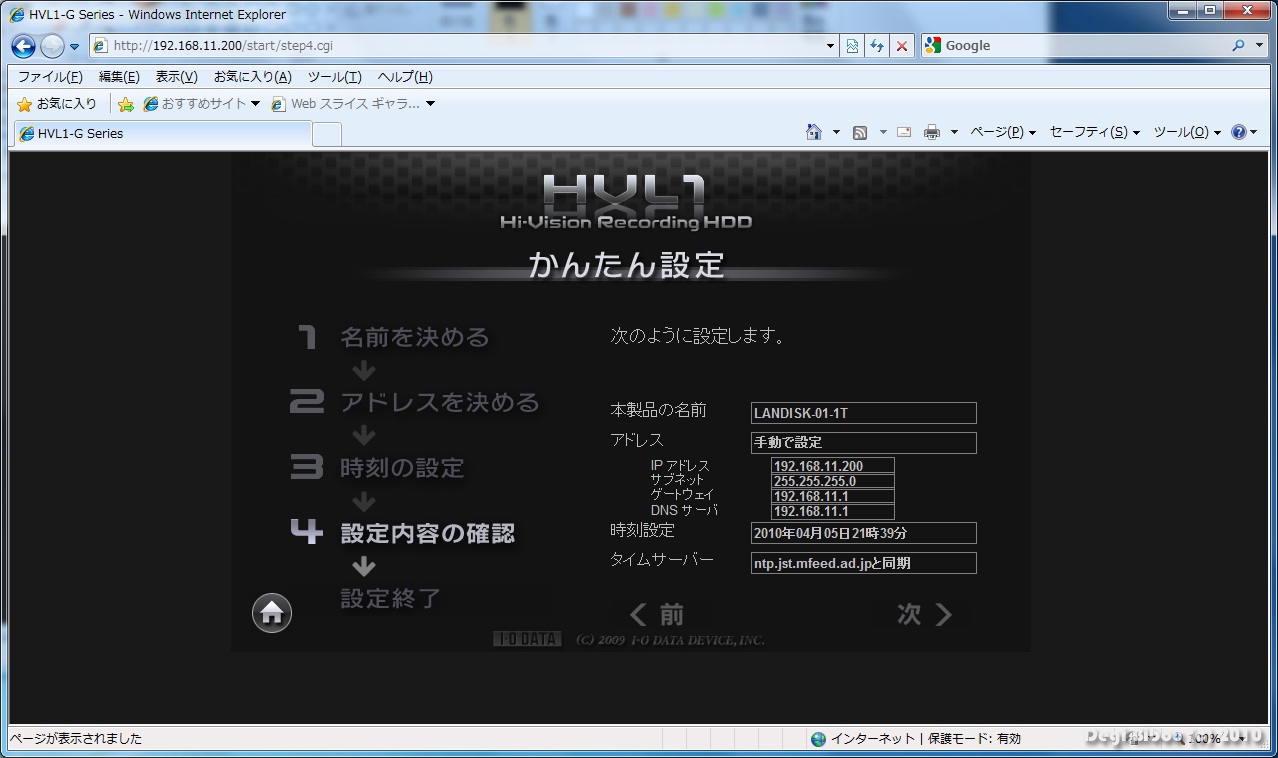
Task: Select the HVL1-G Series browser tab
Action: (162, 133)
